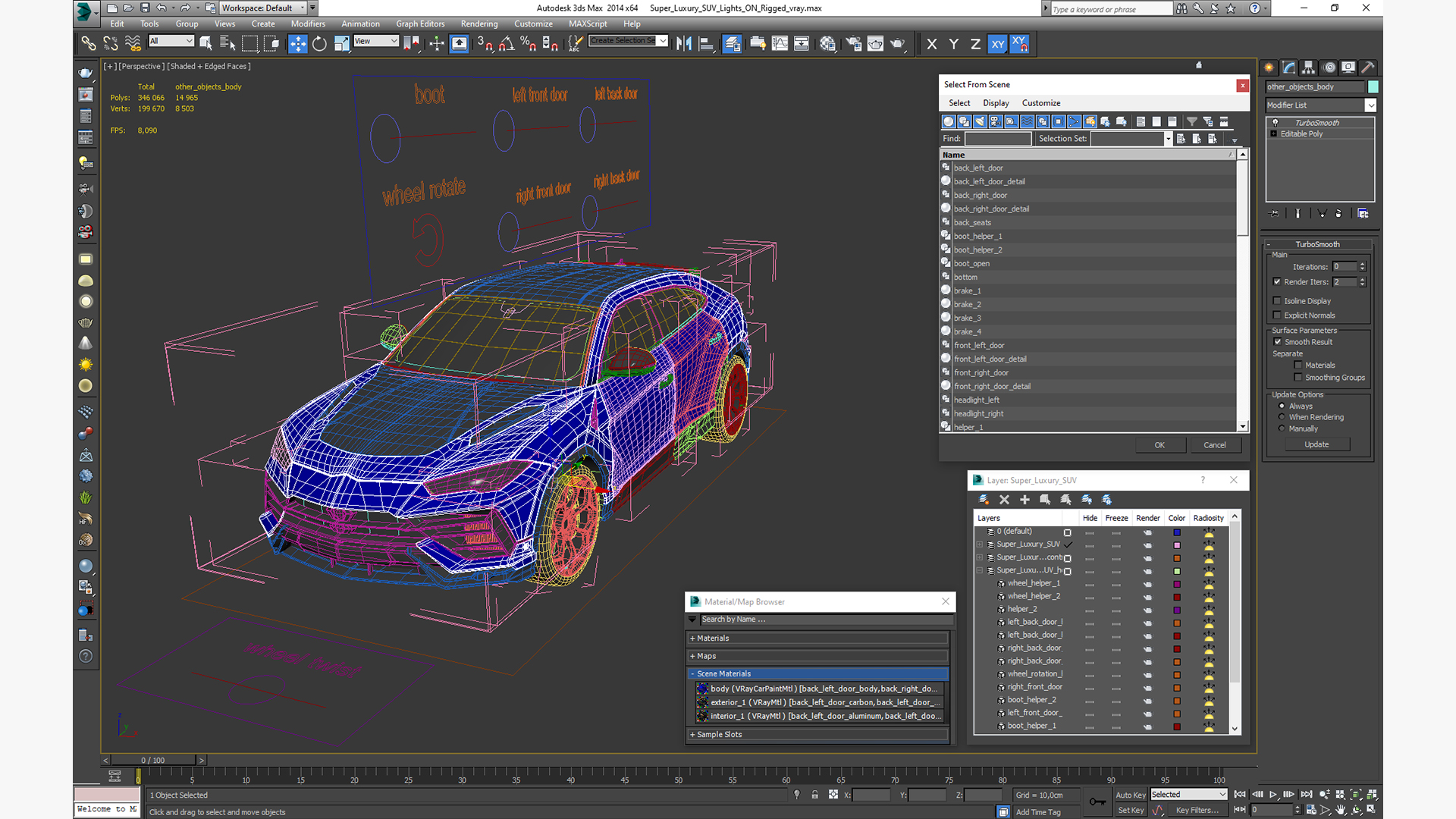
Task: Select the Manually update option
Action: [x=1282, y=428]
